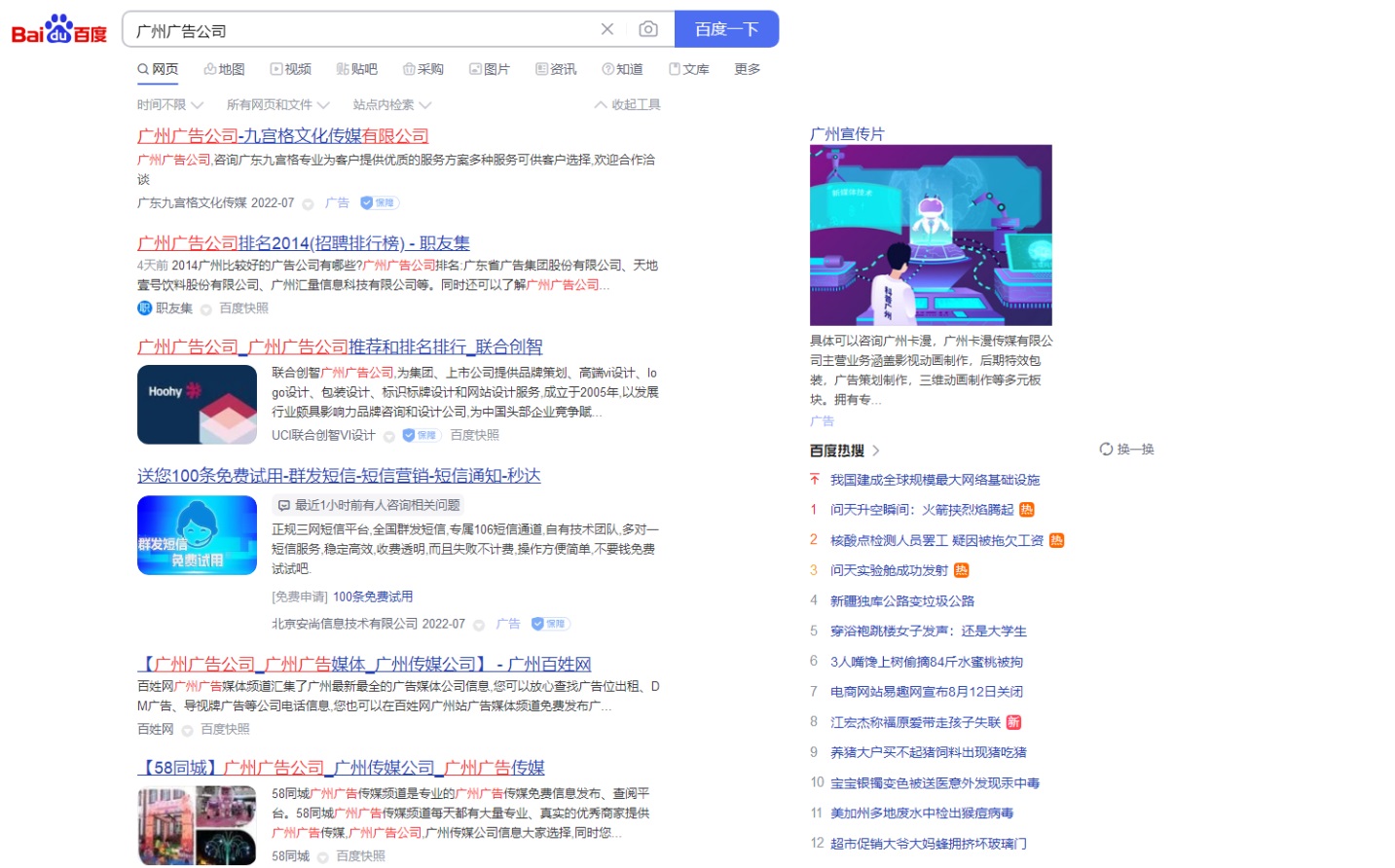Click 百度一下 search button
This screenshot has width=1395, height=868.
pyautogui.click(x=726, y=29)
